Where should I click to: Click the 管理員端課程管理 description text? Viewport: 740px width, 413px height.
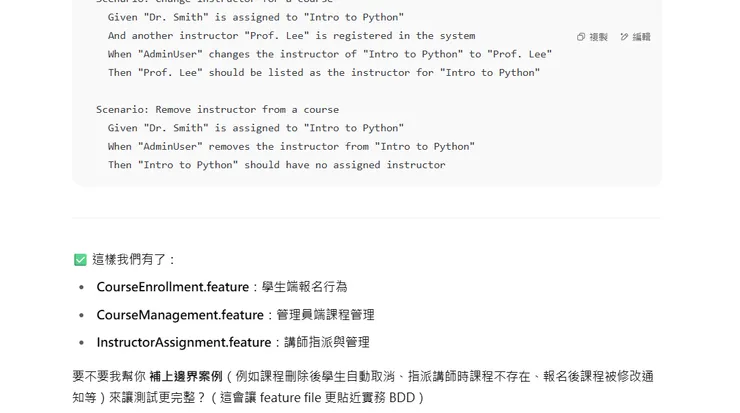coord(325,315)
